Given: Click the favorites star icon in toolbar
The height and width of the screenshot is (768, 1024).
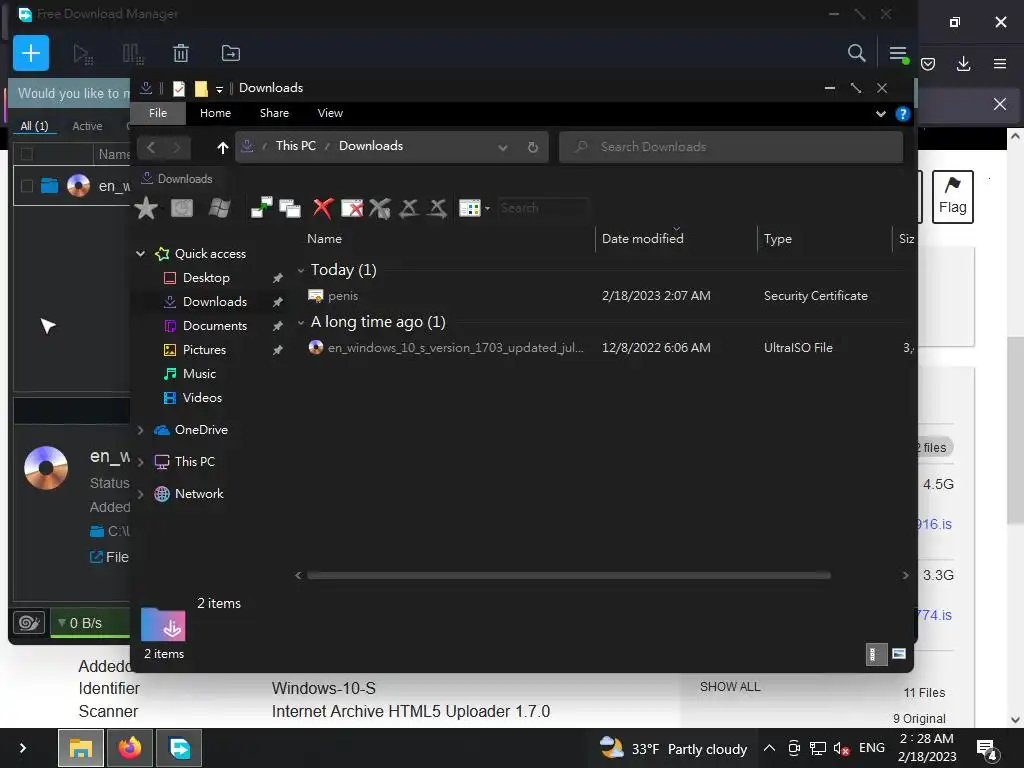Looking at the screenshot, I should (146, 208).
